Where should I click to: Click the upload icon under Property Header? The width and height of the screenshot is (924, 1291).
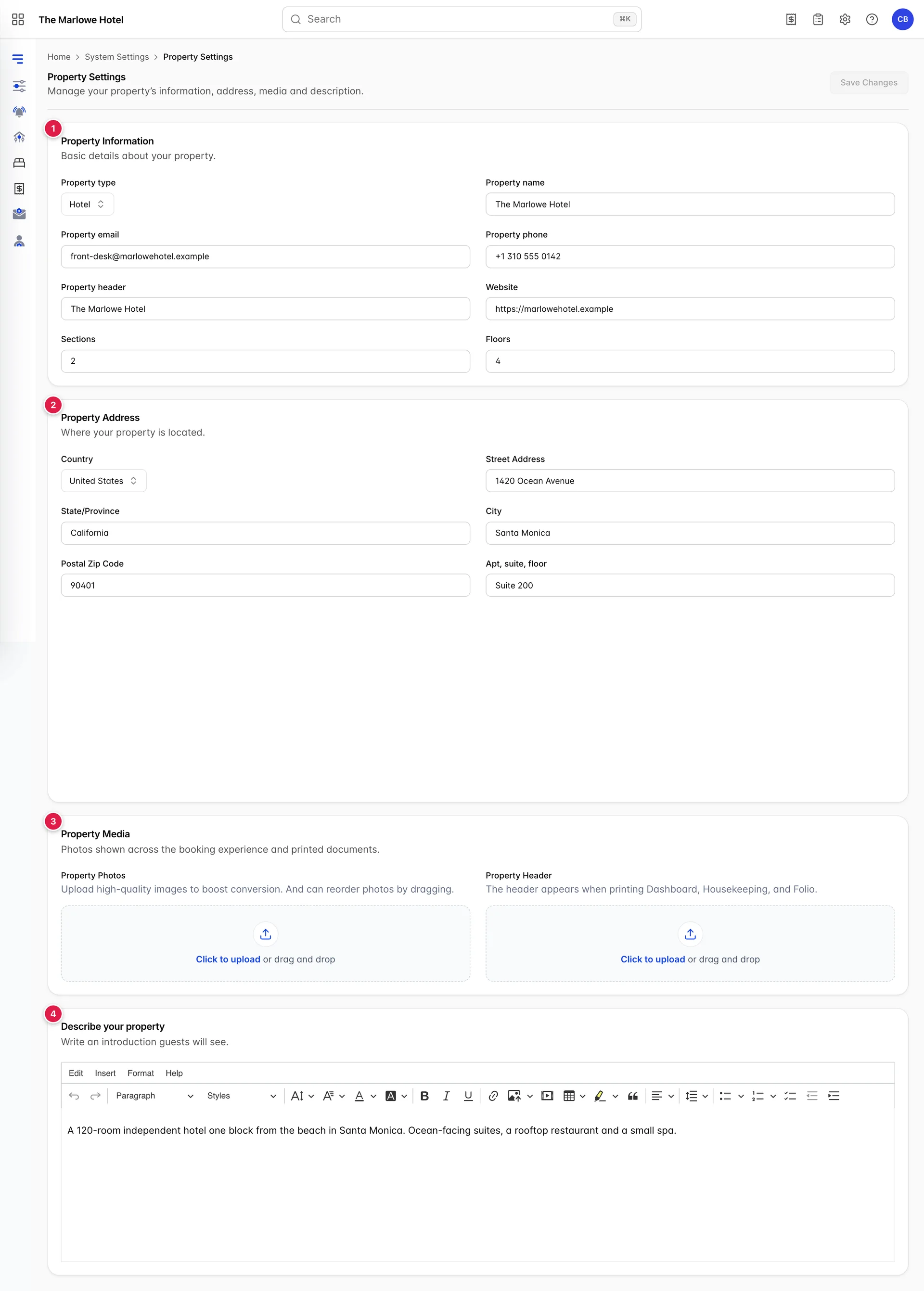pyautogui.click(x=690, y=934)
